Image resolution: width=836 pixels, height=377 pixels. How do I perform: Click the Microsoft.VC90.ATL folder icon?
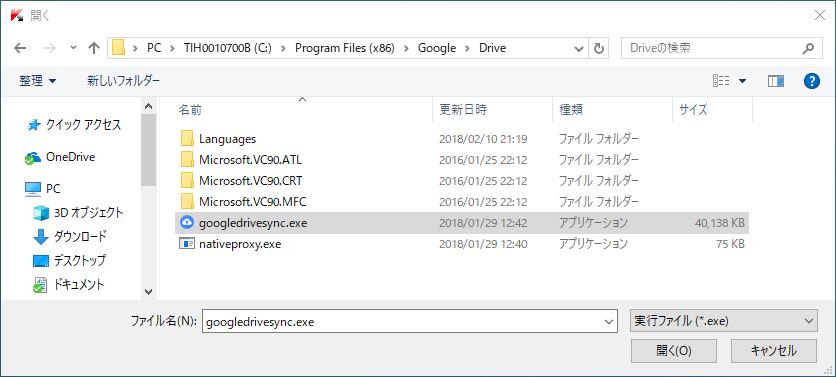(187, 159)
